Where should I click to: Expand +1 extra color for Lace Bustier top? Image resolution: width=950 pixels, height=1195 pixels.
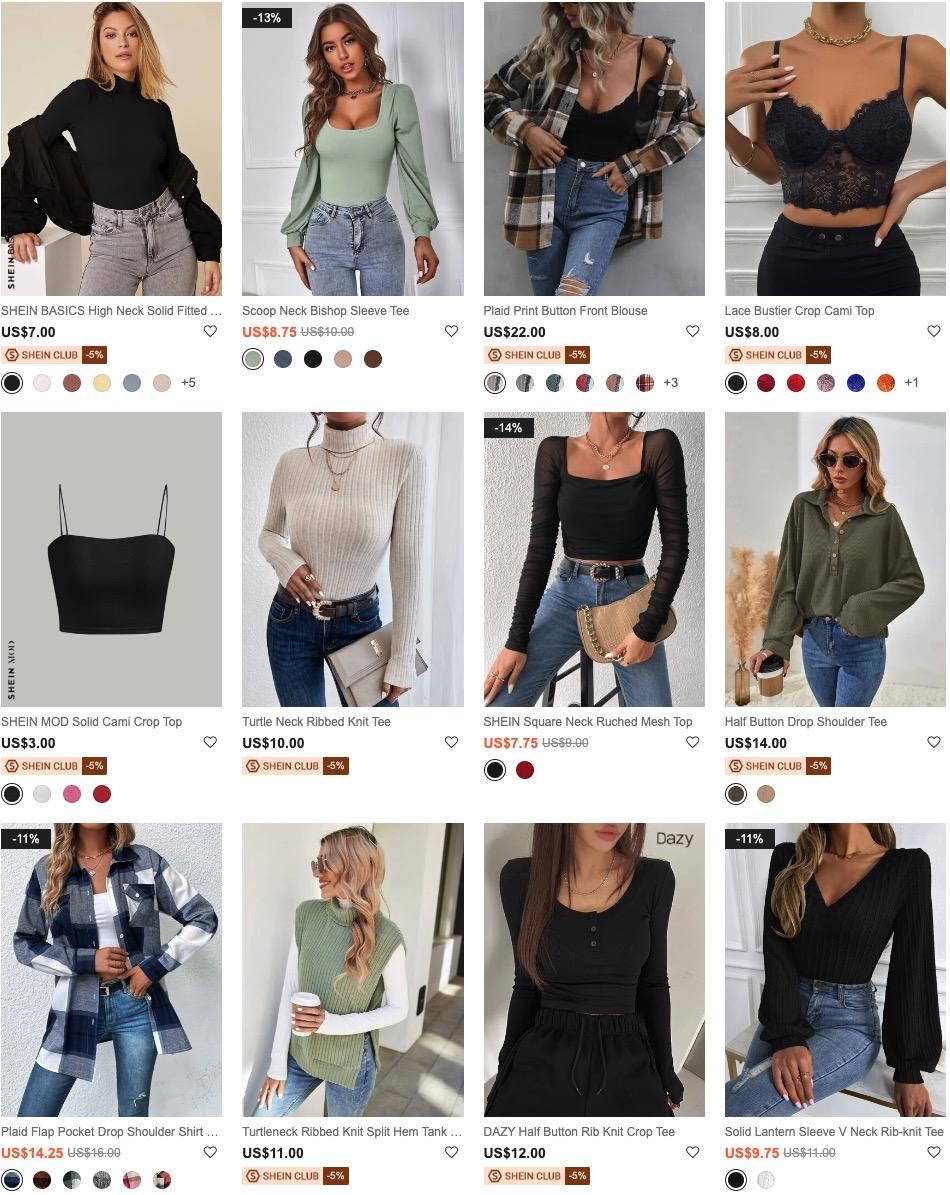pos(911,383)
